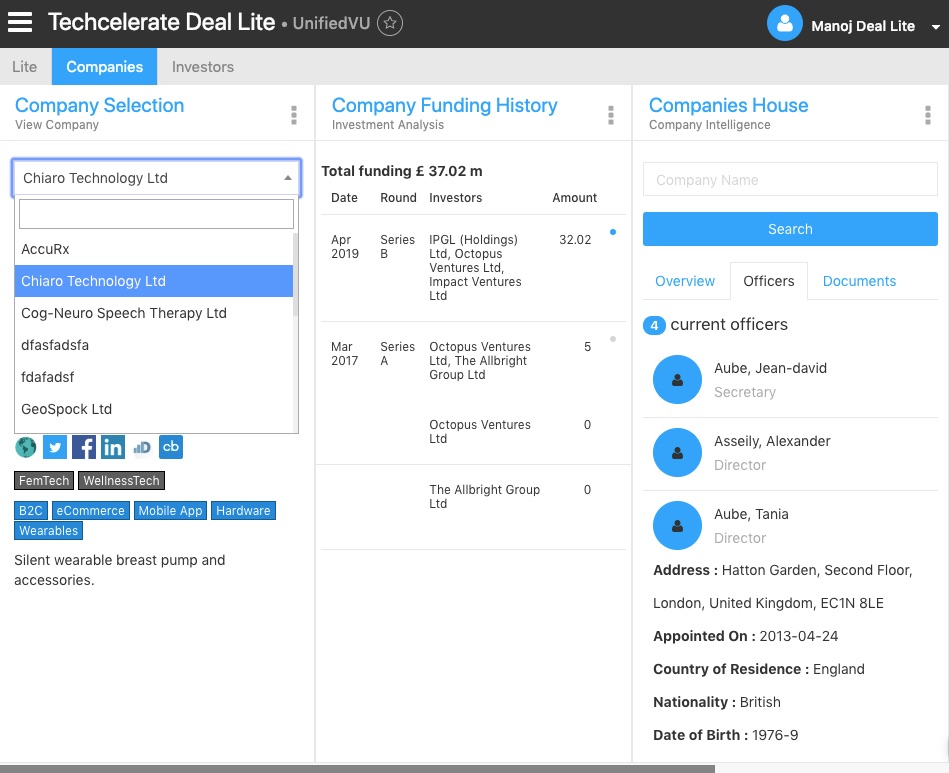Switch to the Investors tab

coord(203,67)
